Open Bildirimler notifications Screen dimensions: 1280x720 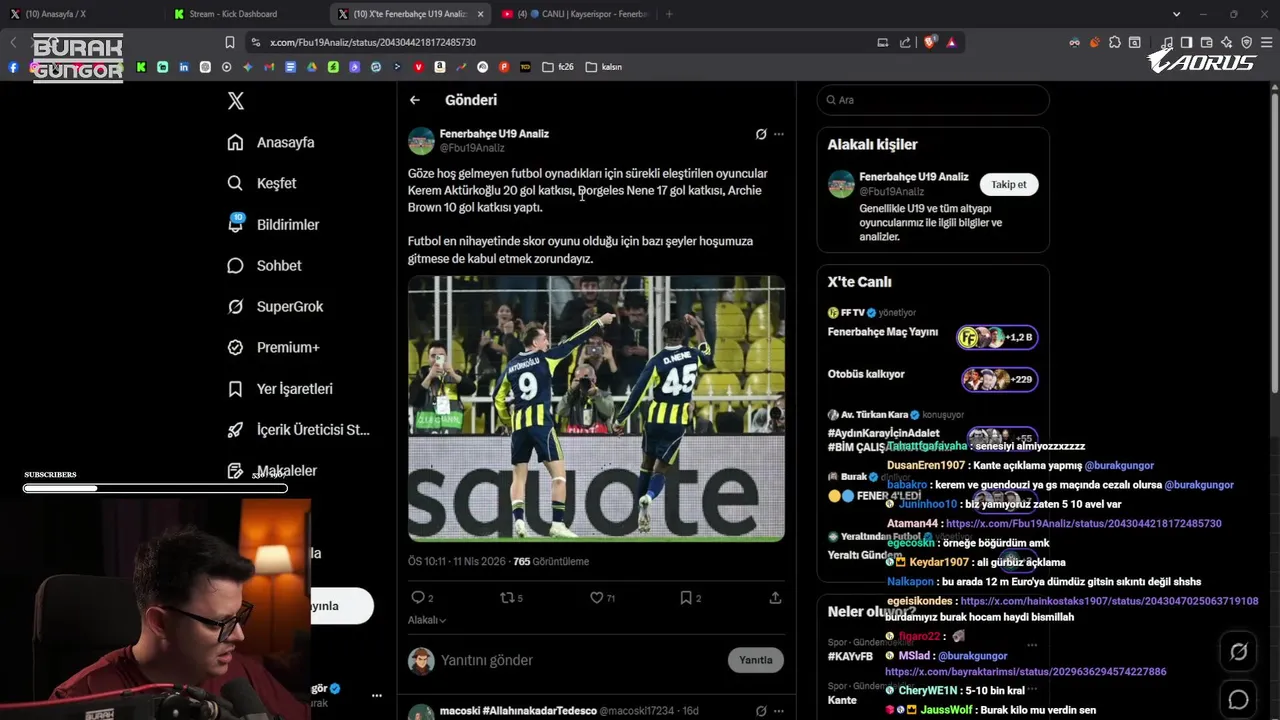point(273,224)
